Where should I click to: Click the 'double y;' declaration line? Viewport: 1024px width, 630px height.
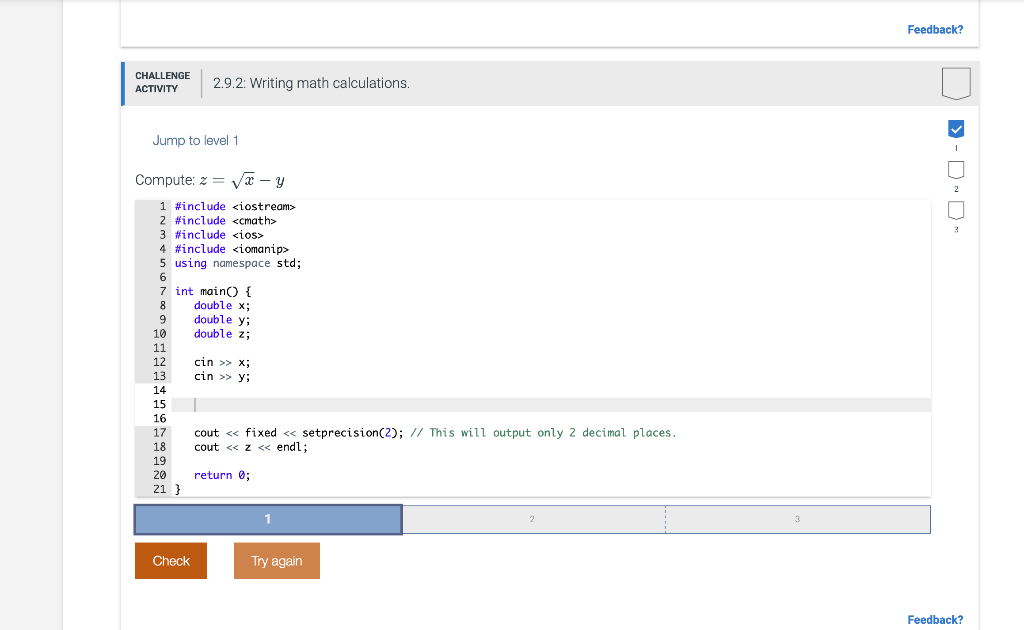(x=222, y=320)
